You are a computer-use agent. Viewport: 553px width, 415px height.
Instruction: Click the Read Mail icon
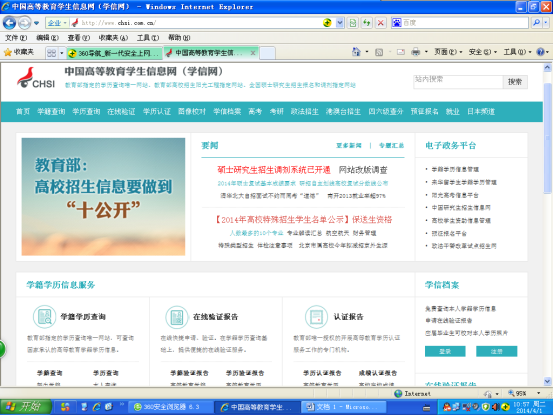401,52
